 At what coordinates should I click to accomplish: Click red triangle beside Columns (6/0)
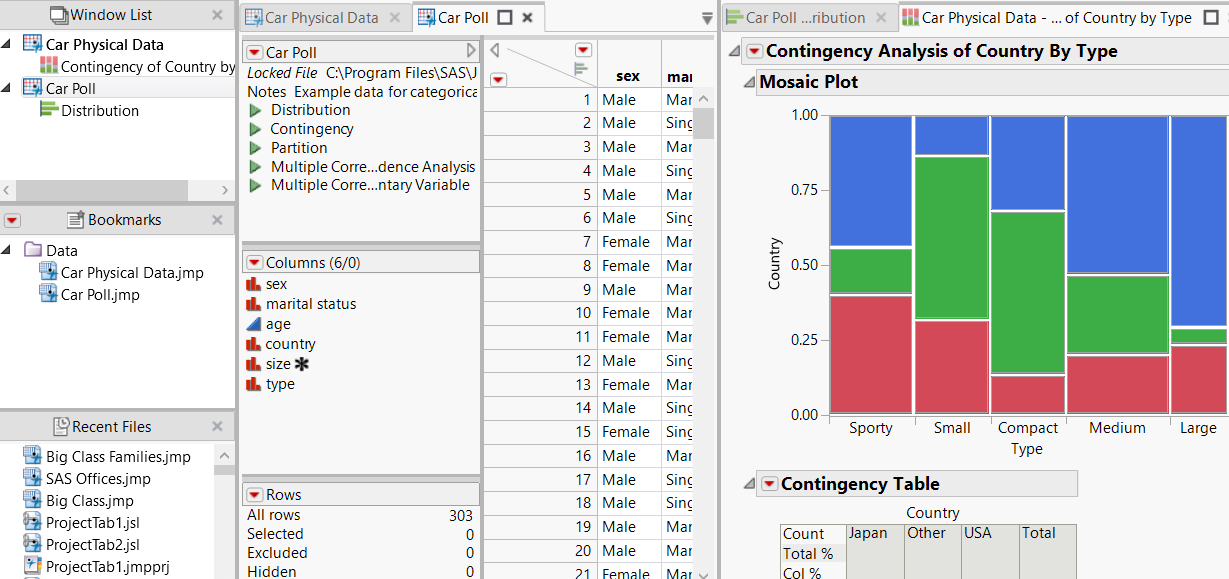pos(255,263)
